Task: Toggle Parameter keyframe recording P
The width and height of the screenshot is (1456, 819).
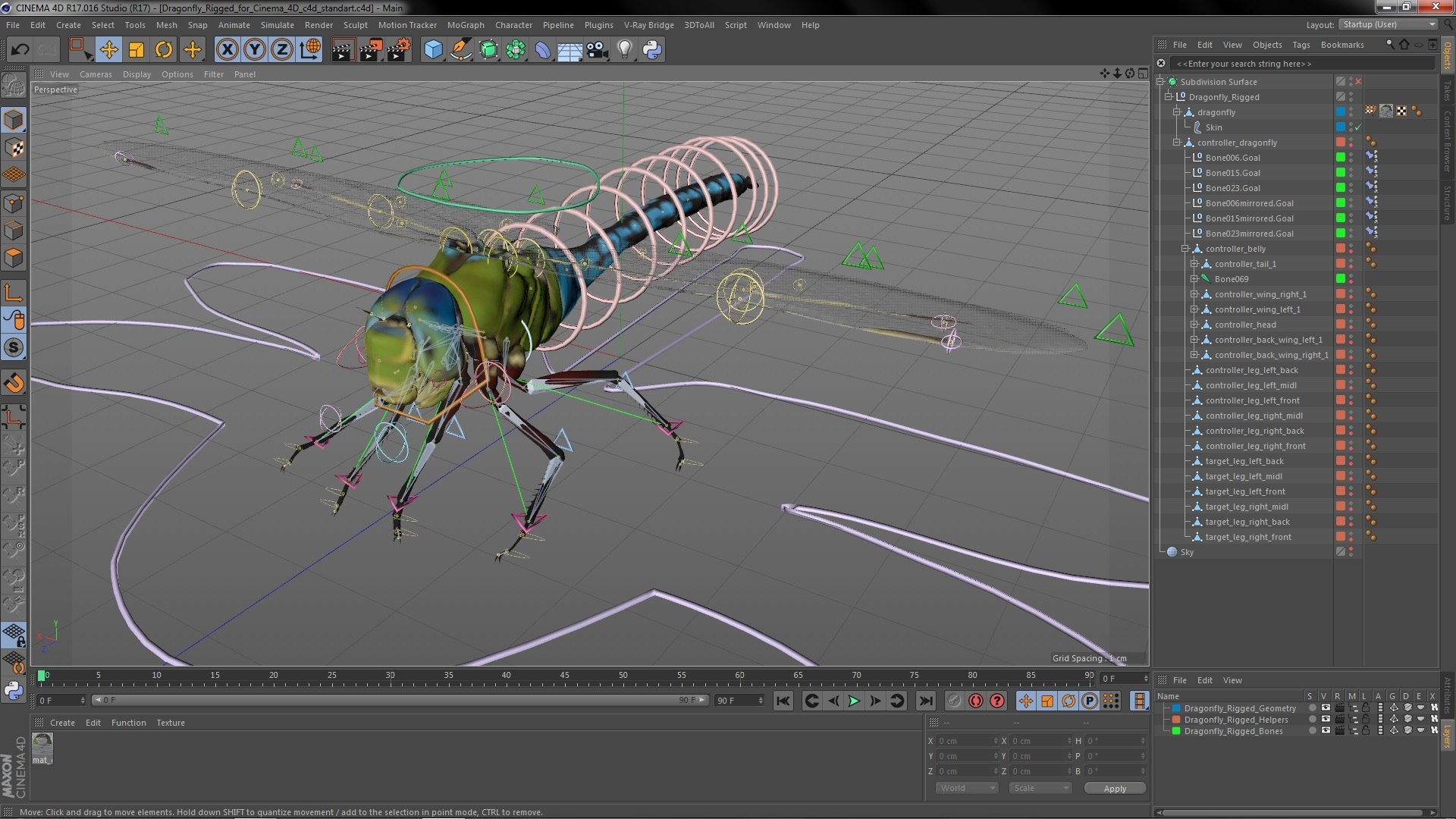Action: point(1090,701)
